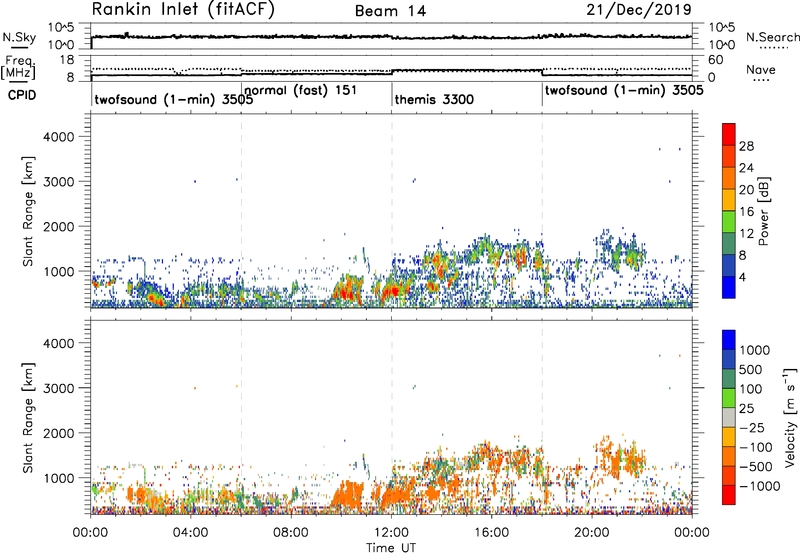Pick the blue bottom segment of Power colorbar
The height and width of the screenshot is (554, 800).
point(729,287)
